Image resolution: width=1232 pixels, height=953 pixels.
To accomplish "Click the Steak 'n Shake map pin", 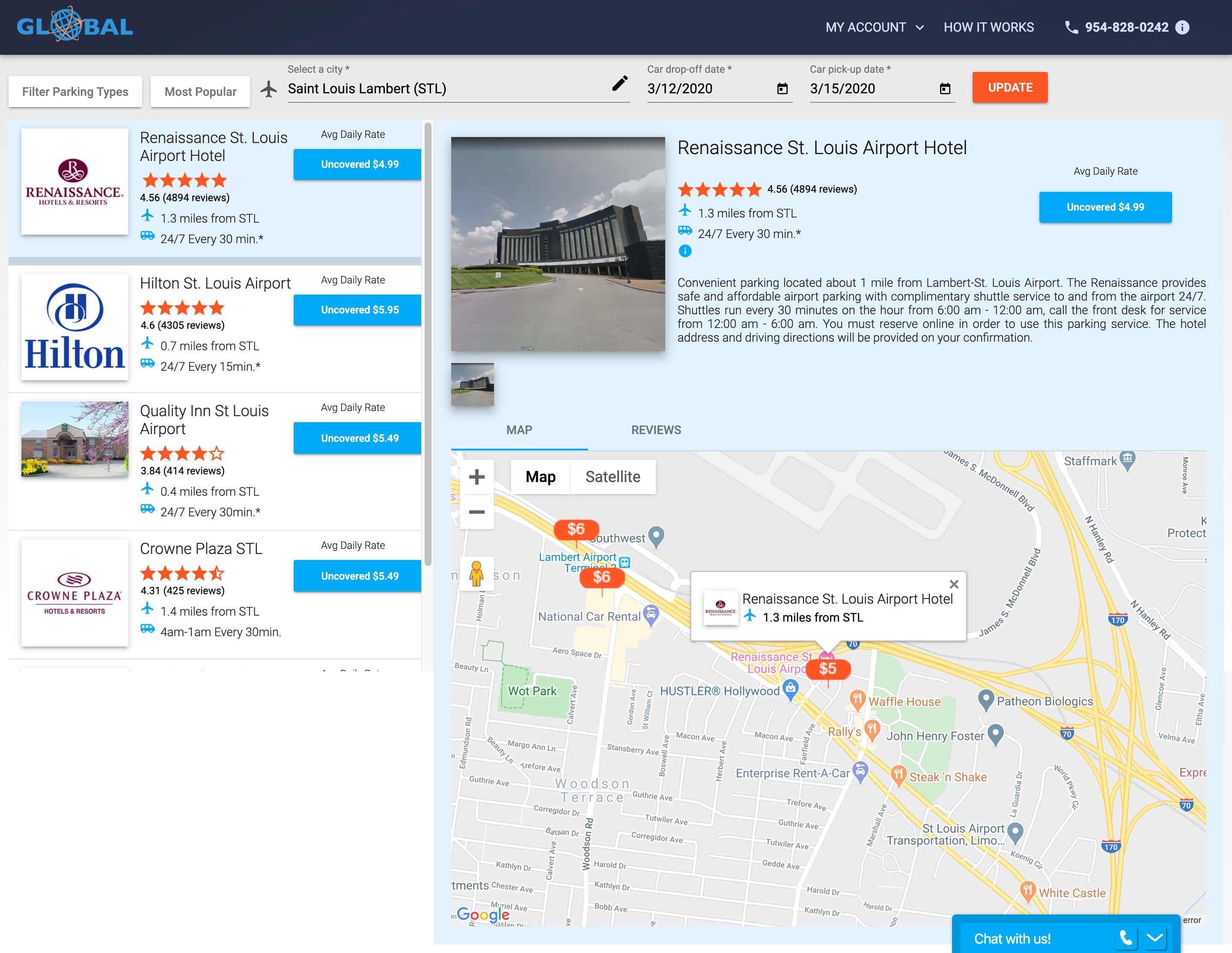I will coord(898,776).
